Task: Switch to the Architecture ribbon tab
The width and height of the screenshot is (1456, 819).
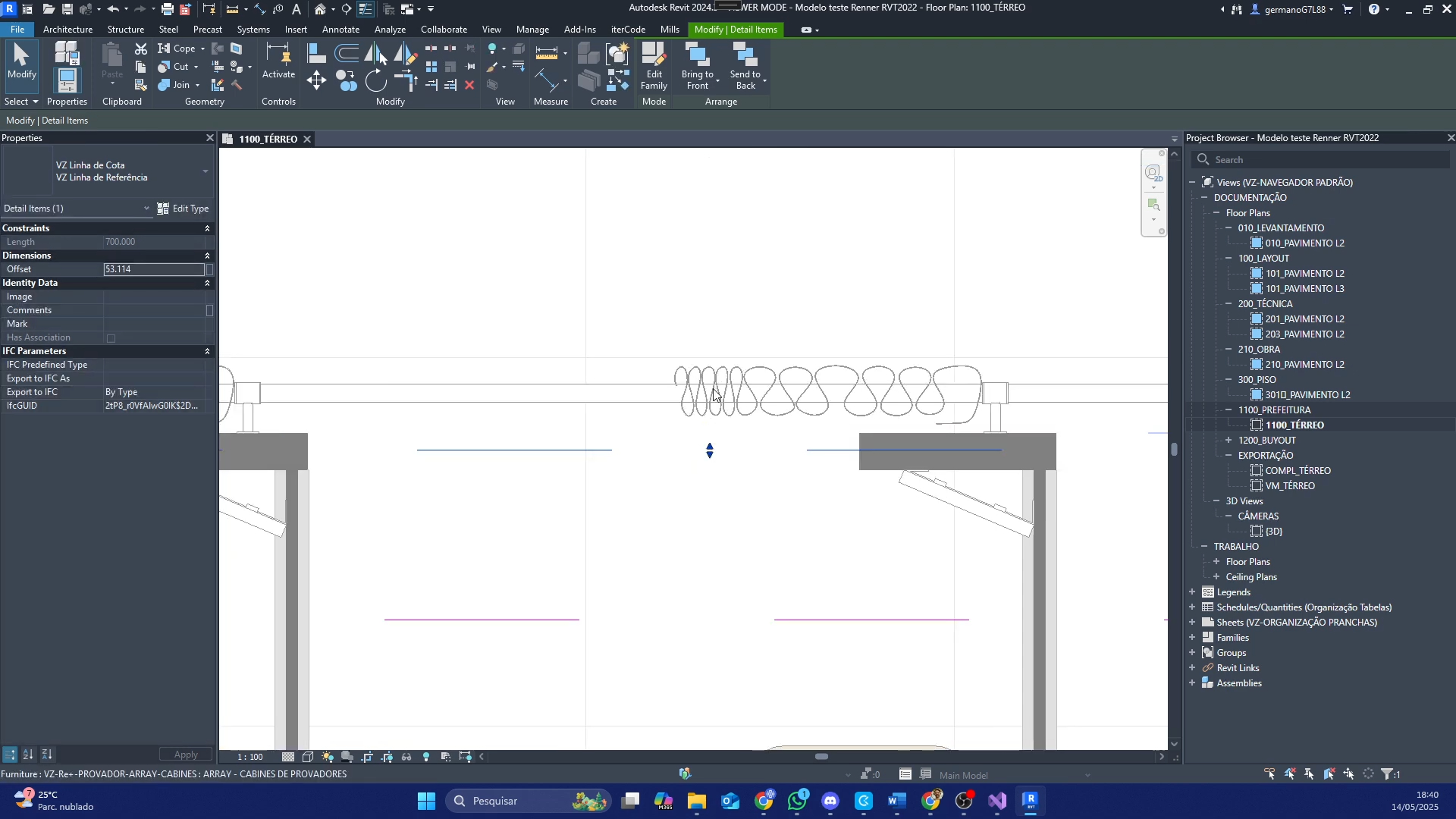Action: coord(67,30)
